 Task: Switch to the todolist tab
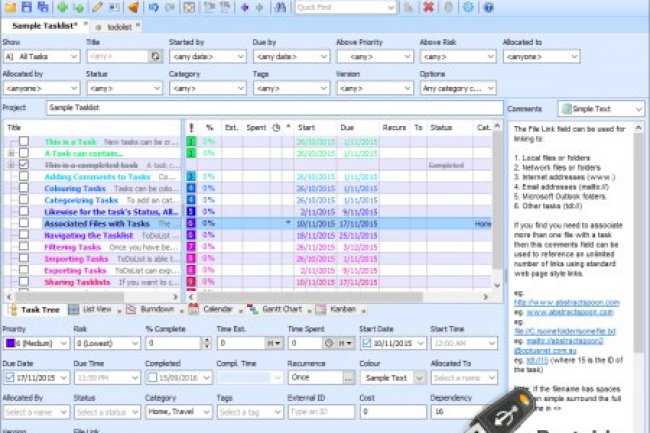pos(121,24)
